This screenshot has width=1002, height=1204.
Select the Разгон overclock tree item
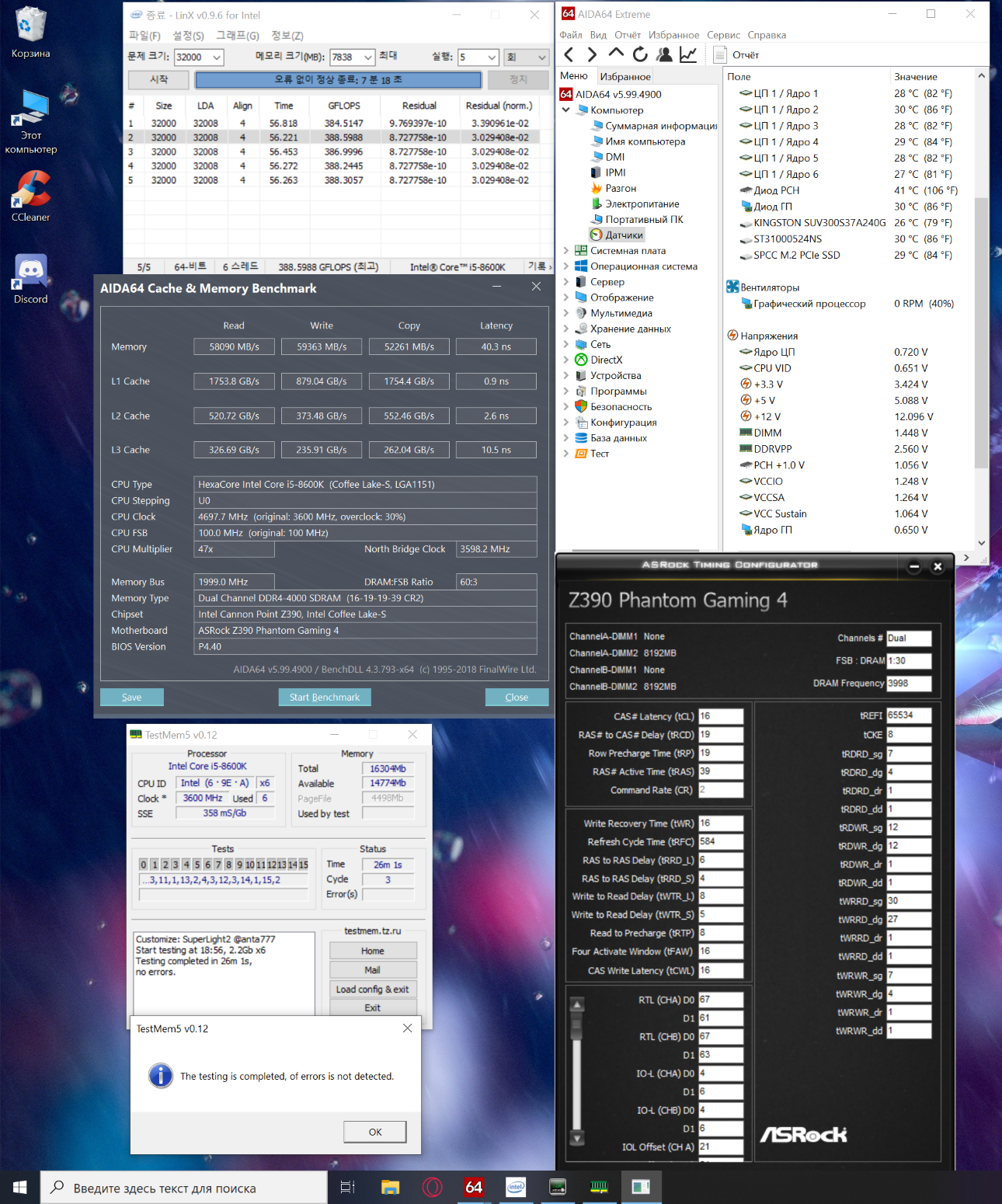click(613, 188)
